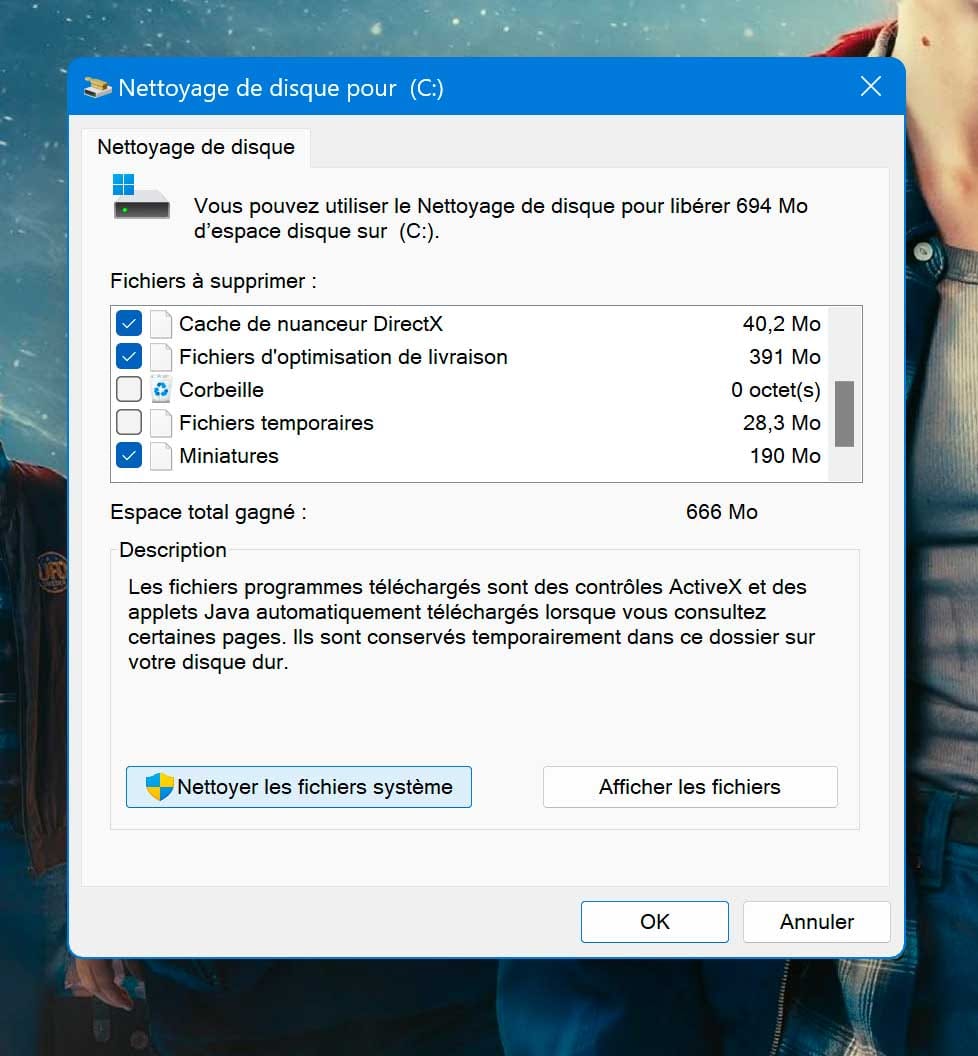Click the Espace total gagné label
The width and height of the screenshot is (978, 1056).
pos(208,513)
